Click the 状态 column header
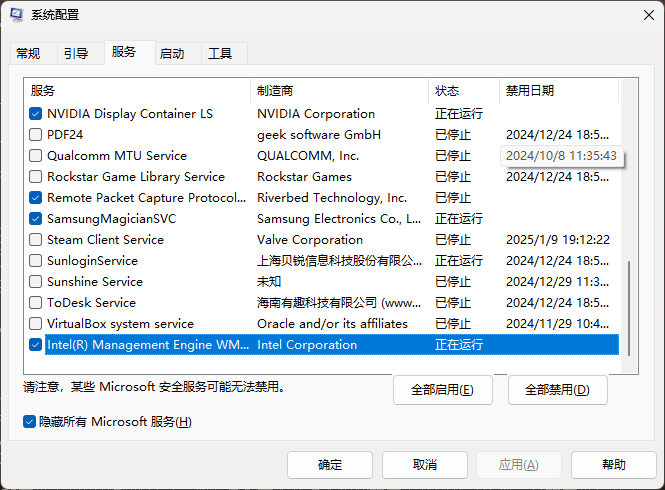The height and width of the screenshot is (490, 665). [x=464, y=90]
